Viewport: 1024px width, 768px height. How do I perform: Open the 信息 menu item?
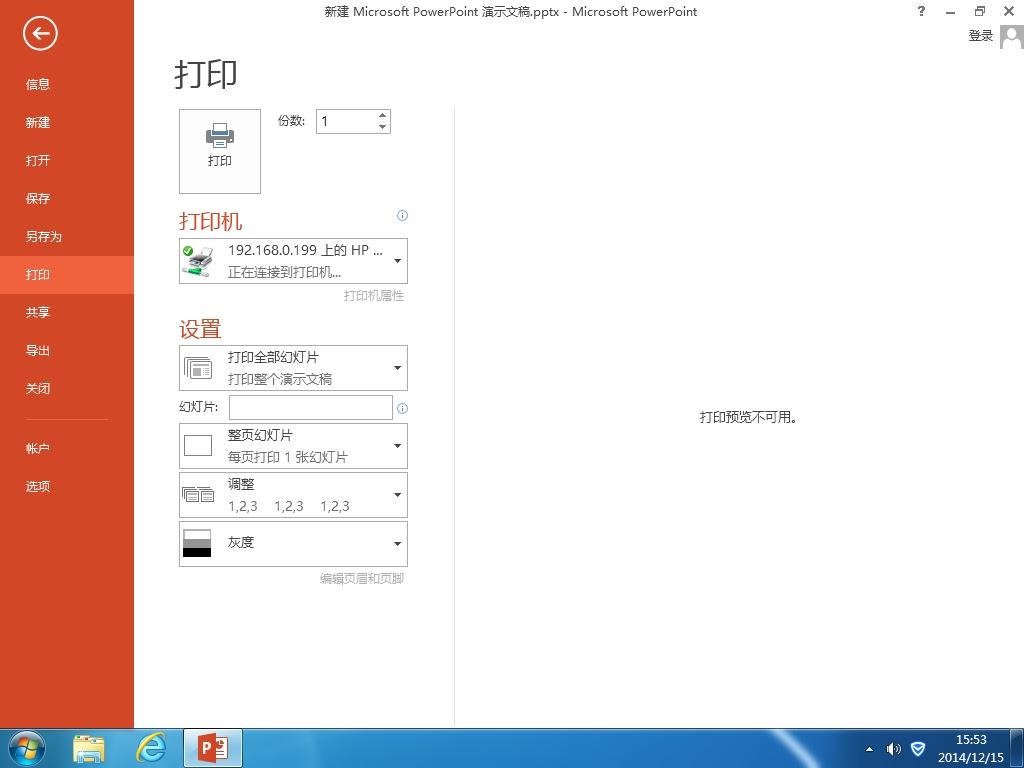67,84
